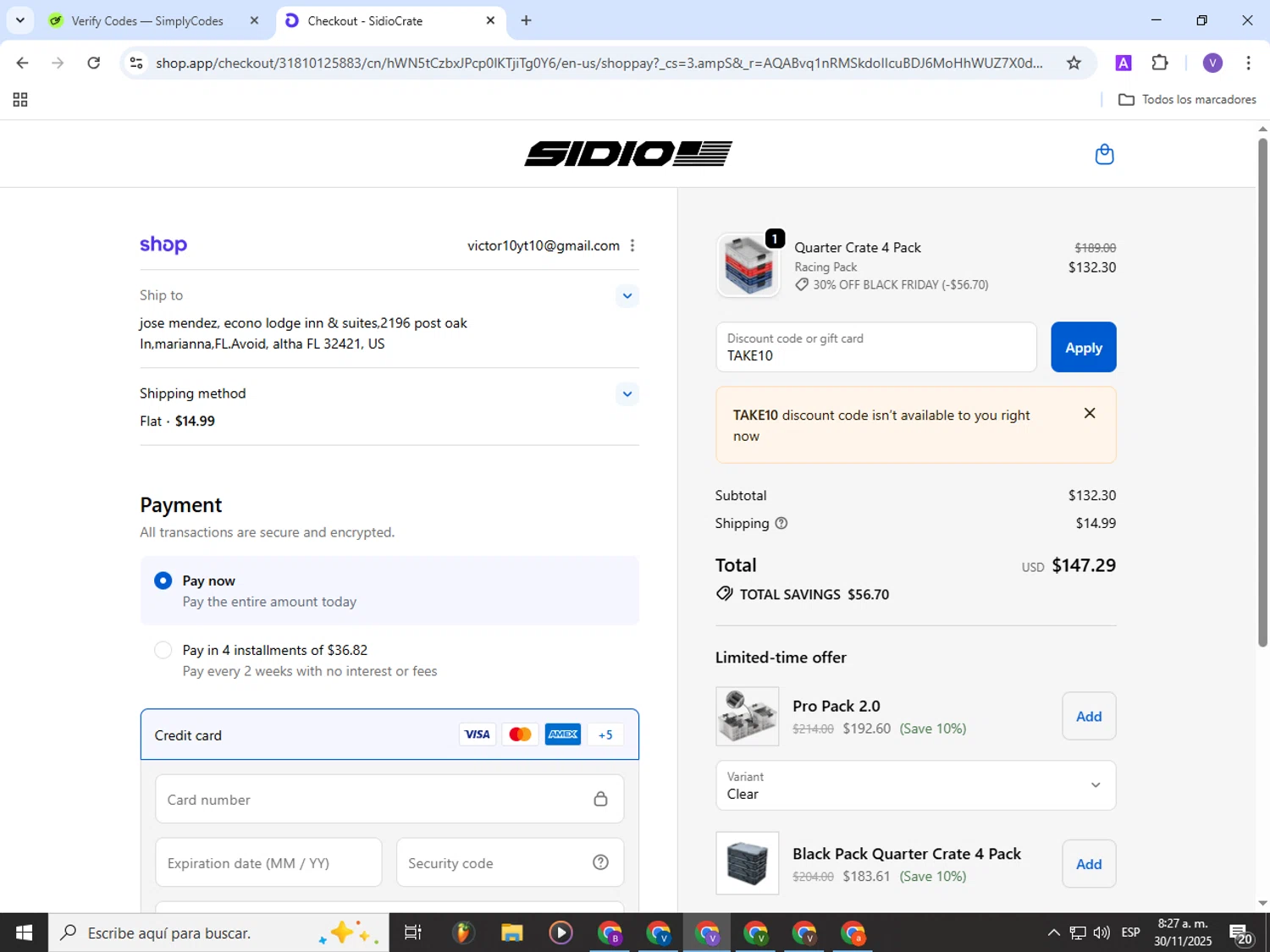This screenshot has height=952, width=1270.
Task: Add Black Pack Quarter Crate 4 Pack
Action: [1089, 864]
